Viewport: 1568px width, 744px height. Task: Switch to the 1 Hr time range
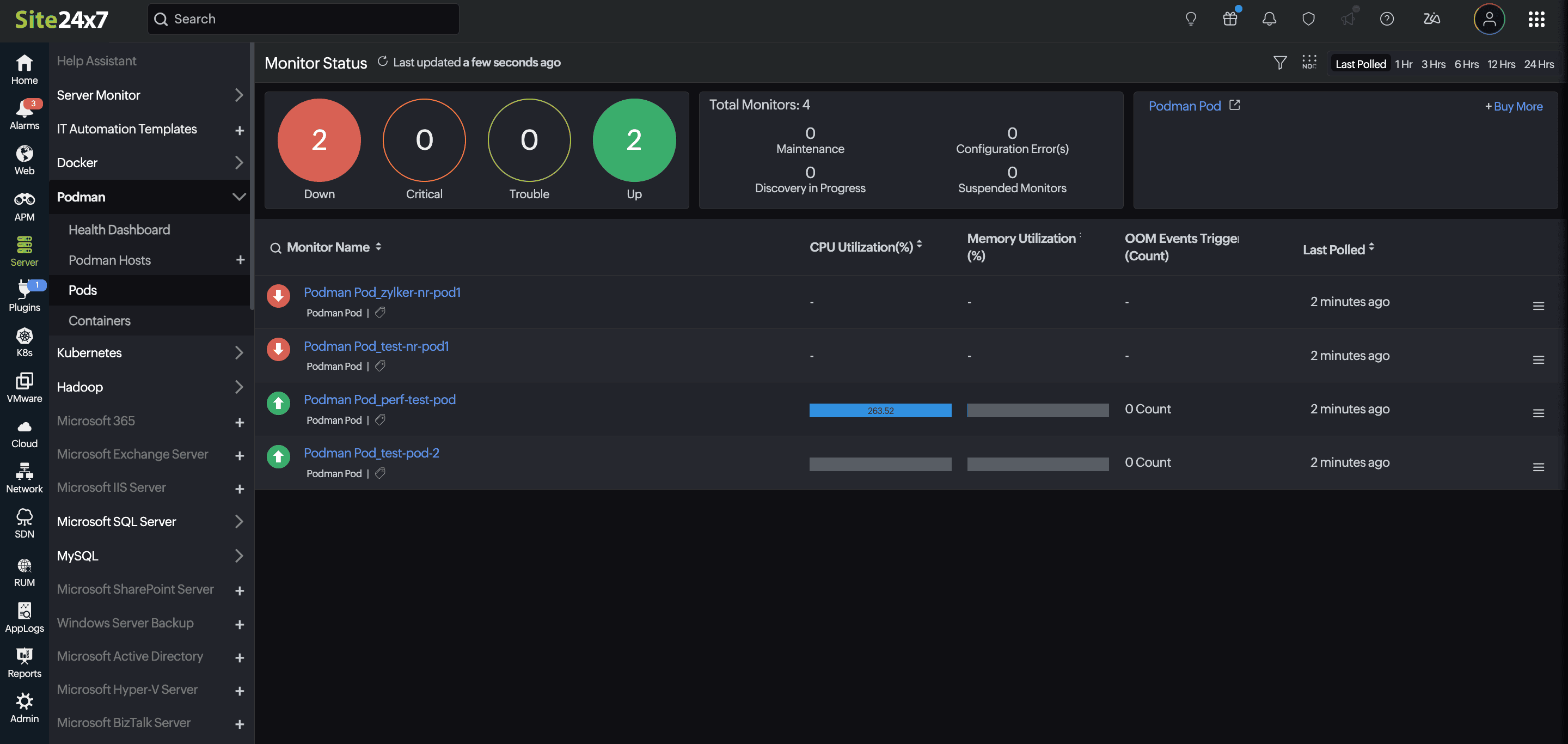[x=1403, y=64]
